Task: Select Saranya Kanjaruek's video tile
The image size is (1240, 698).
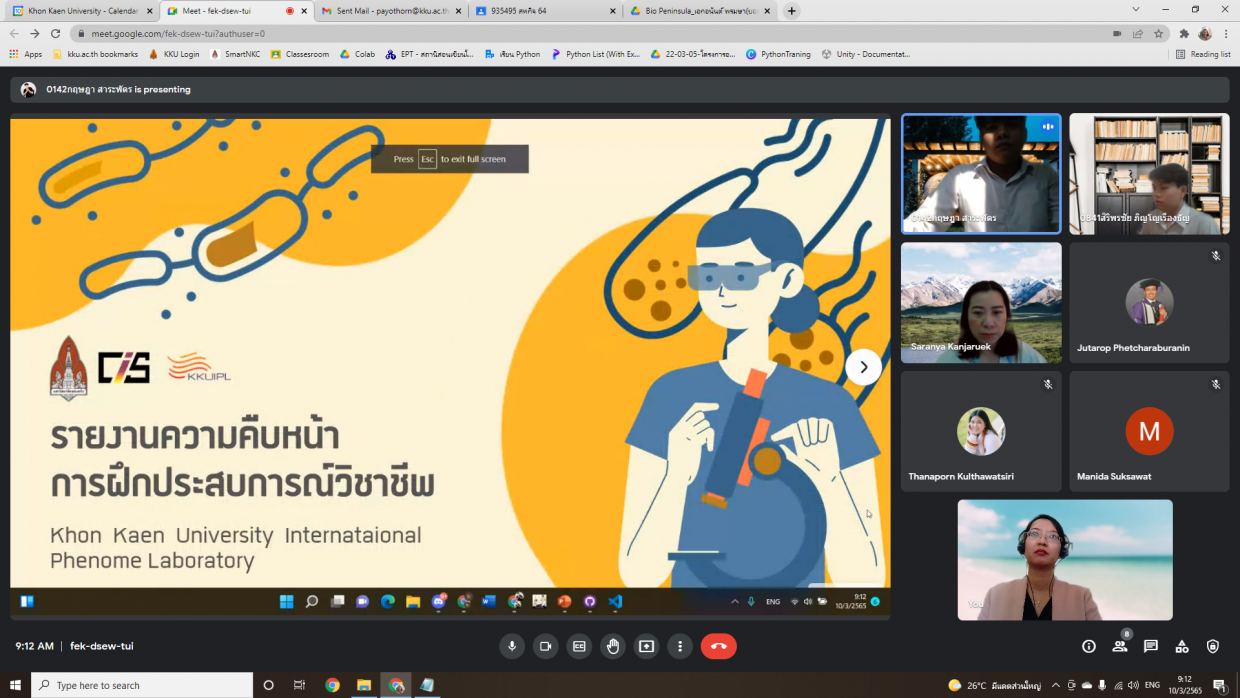Action: pos(981,302)
